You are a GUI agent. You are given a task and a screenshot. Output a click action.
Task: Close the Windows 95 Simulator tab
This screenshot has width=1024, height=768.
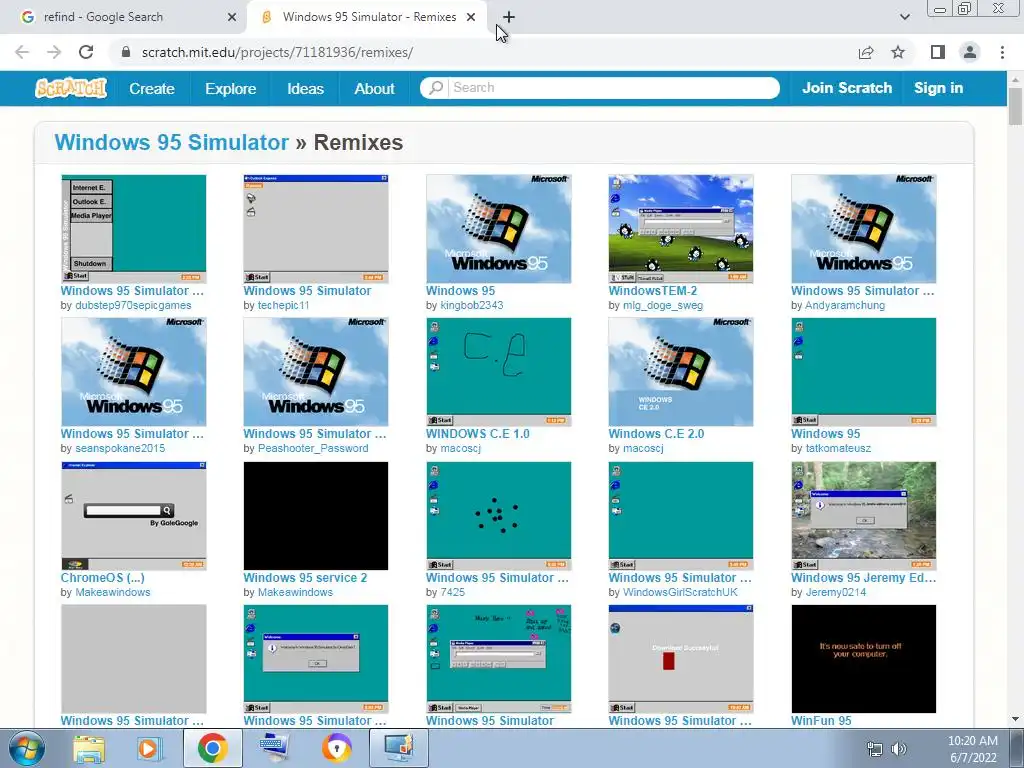471,17
